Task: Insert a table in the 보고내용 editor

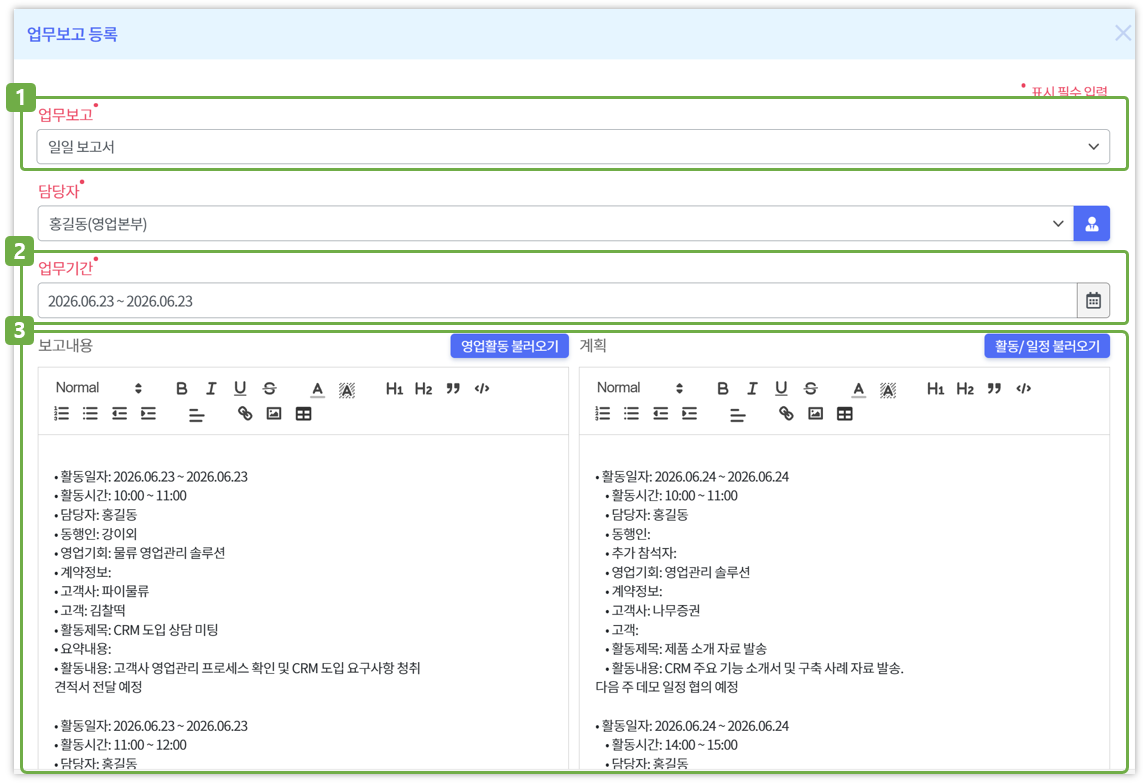Action: 304,414
